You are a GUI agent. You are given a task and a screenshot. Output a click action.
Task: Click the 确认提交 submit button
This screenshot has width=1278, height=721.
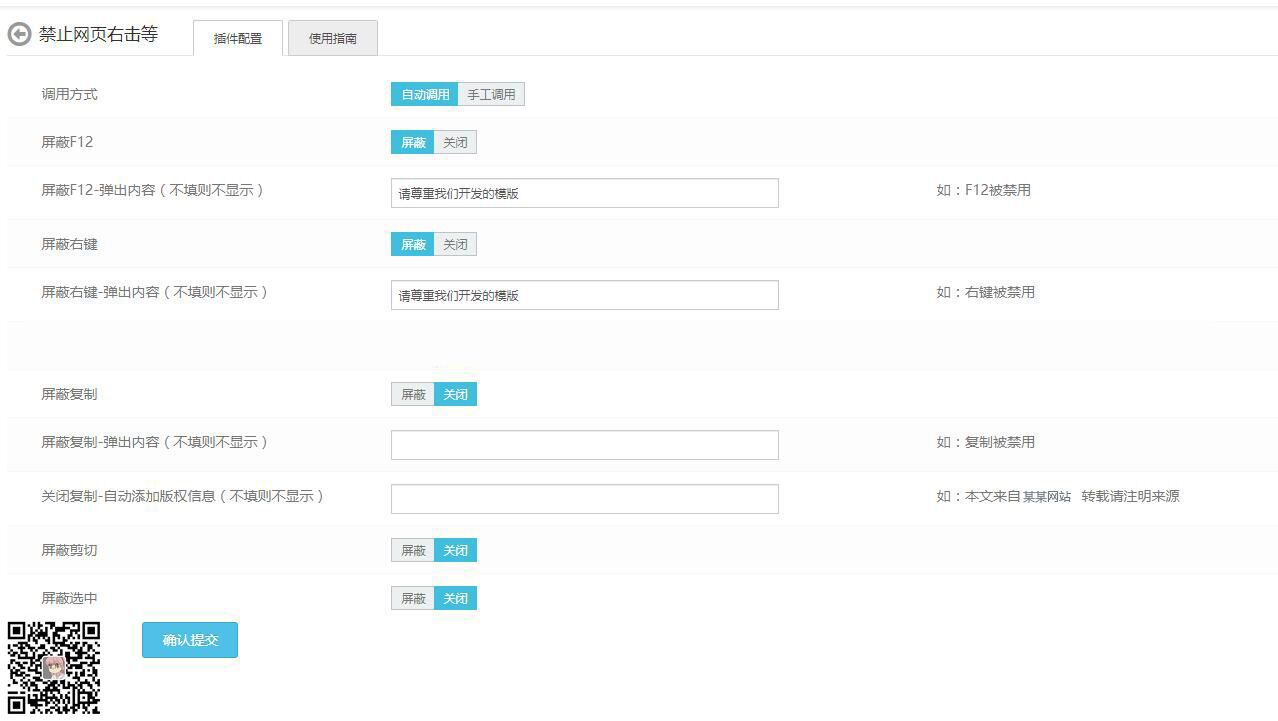click(189, 640)
